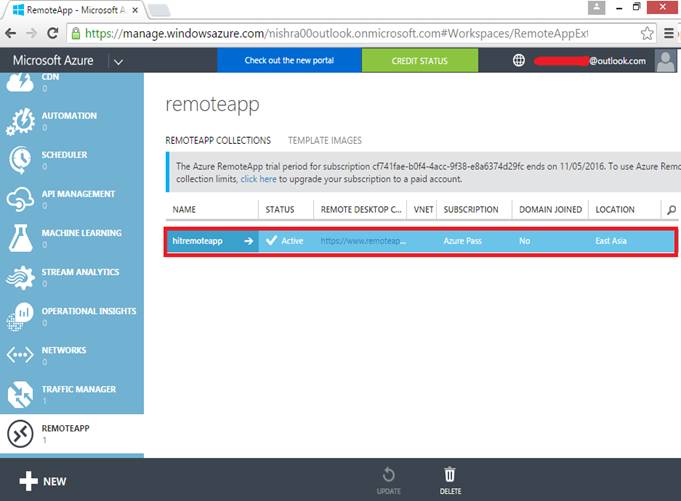Click the No domain joined cell
This screenshot has width=681, height=501.
(524, 241)
